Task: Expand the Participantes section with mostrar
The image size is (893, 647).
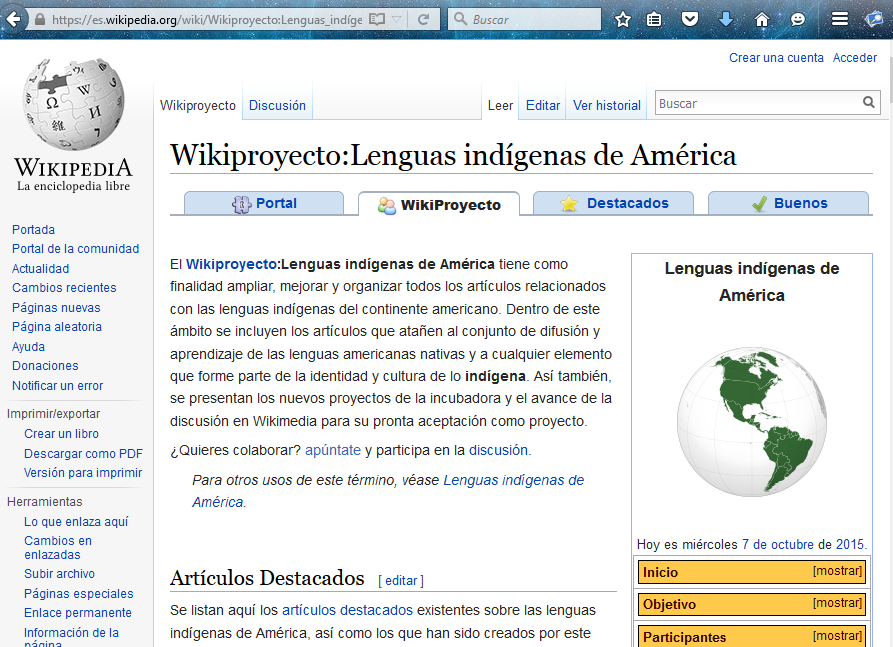Action: [837, 636]
